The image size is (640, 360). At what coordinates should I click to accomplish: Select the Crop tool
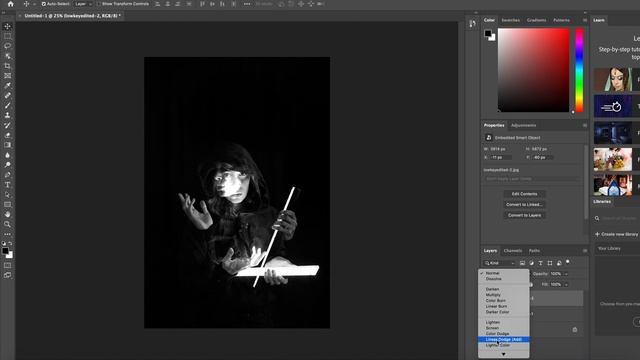(x=7, y=66)
